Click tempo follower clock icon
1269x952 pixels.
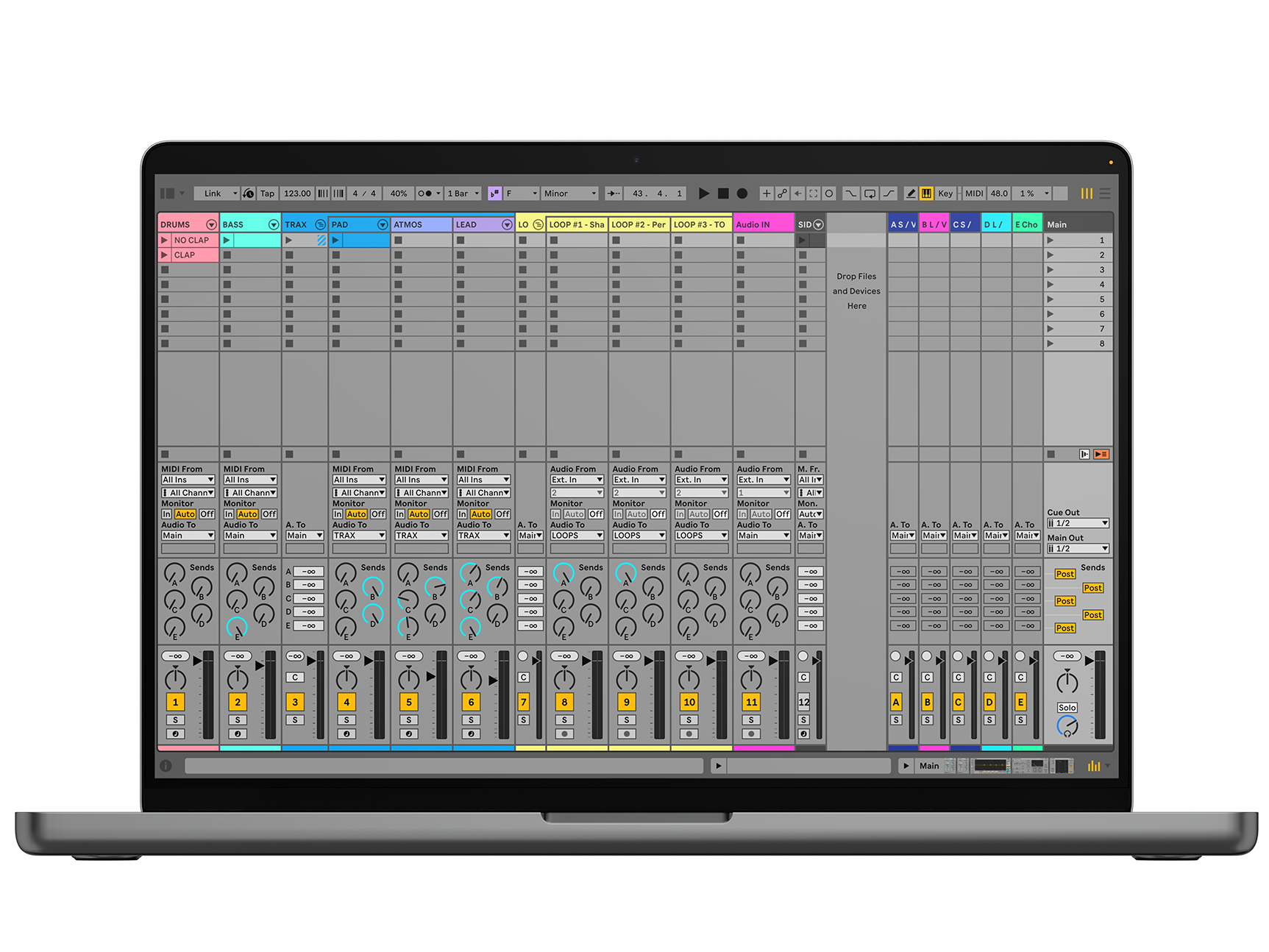click(249, 193)
